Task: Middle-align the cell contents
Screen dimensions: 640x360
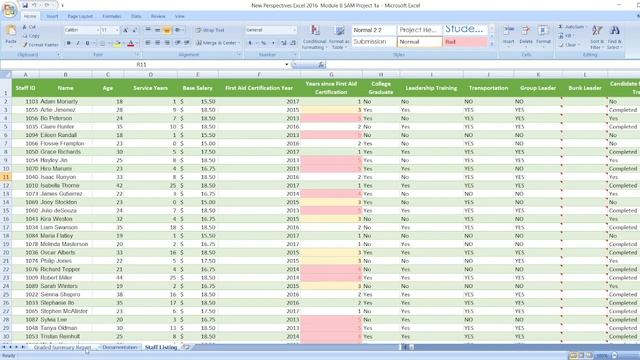Action: (157, 30)
